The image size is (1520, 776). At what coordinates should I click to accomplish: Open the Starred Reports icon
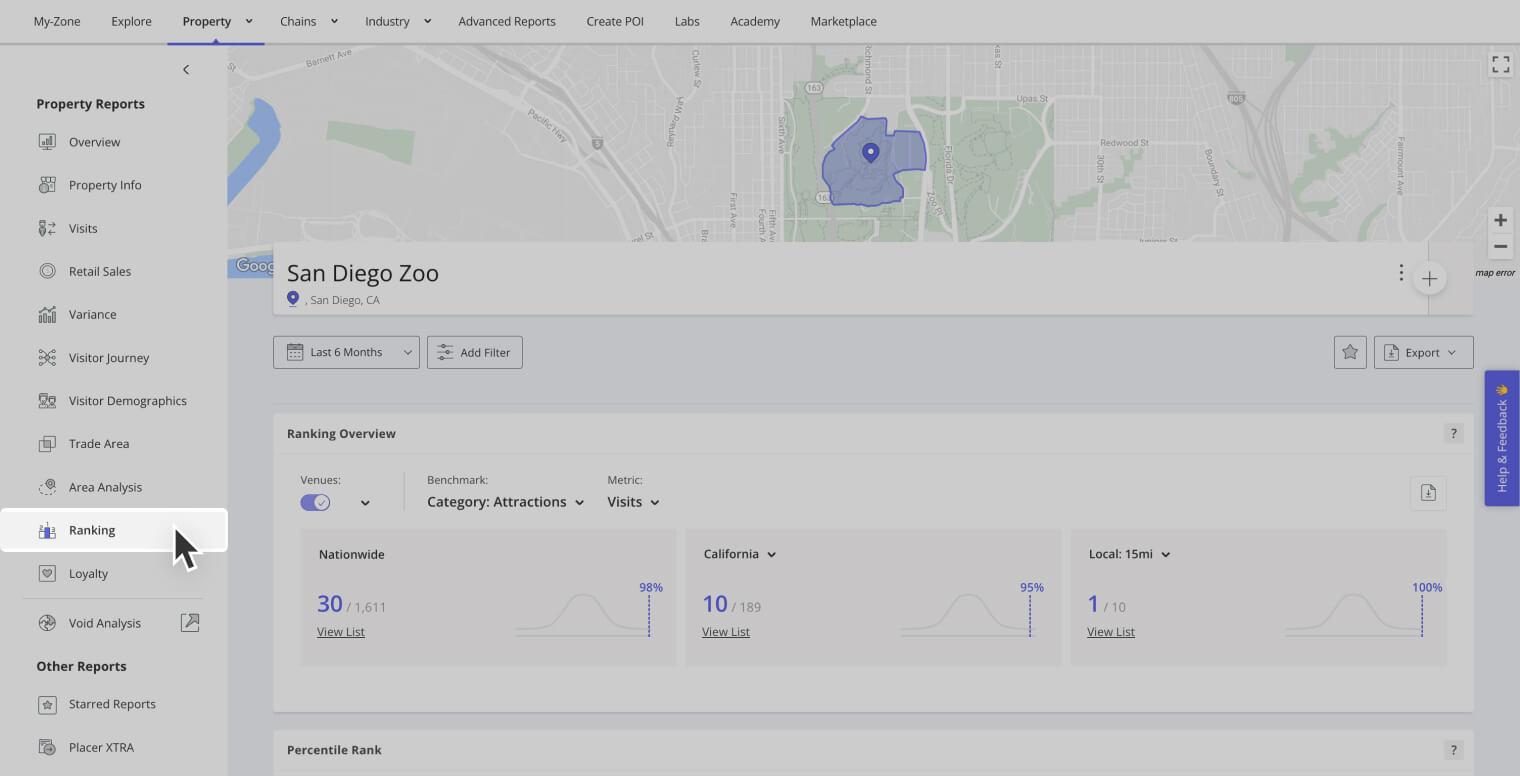(x=47, y=704)
